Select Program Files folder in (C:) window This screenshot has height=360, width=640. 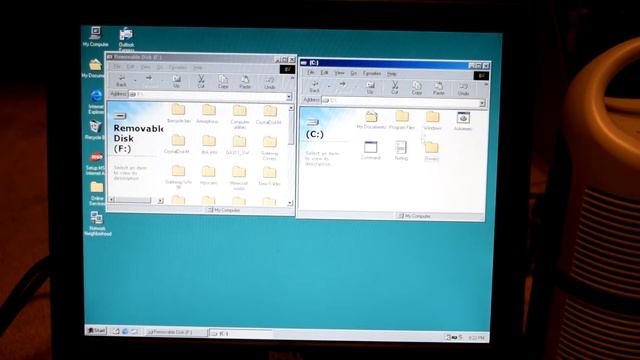coord(402,120)
